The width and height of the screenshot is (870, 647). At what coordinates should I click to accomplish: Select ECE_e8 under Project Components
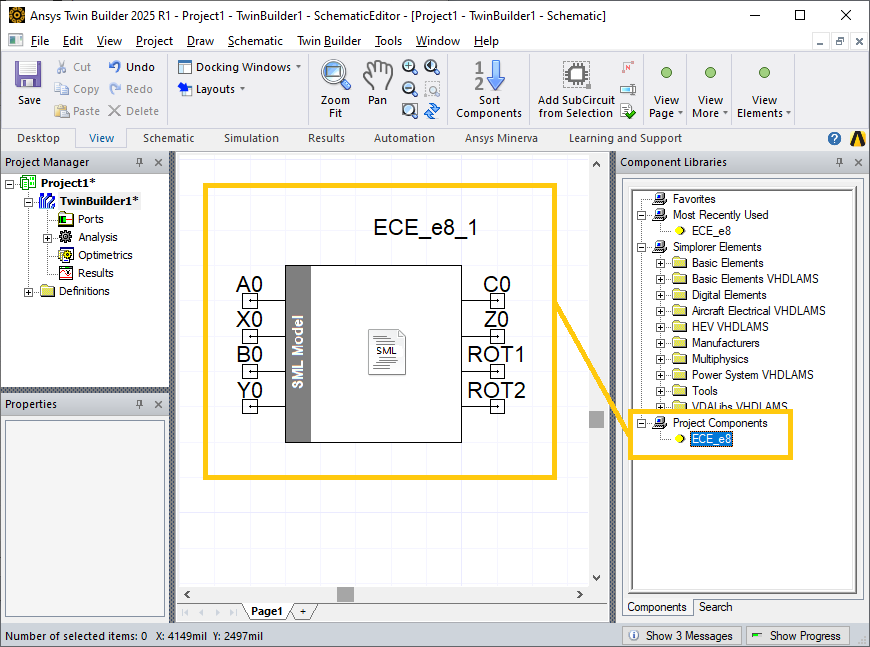[711, 439]
